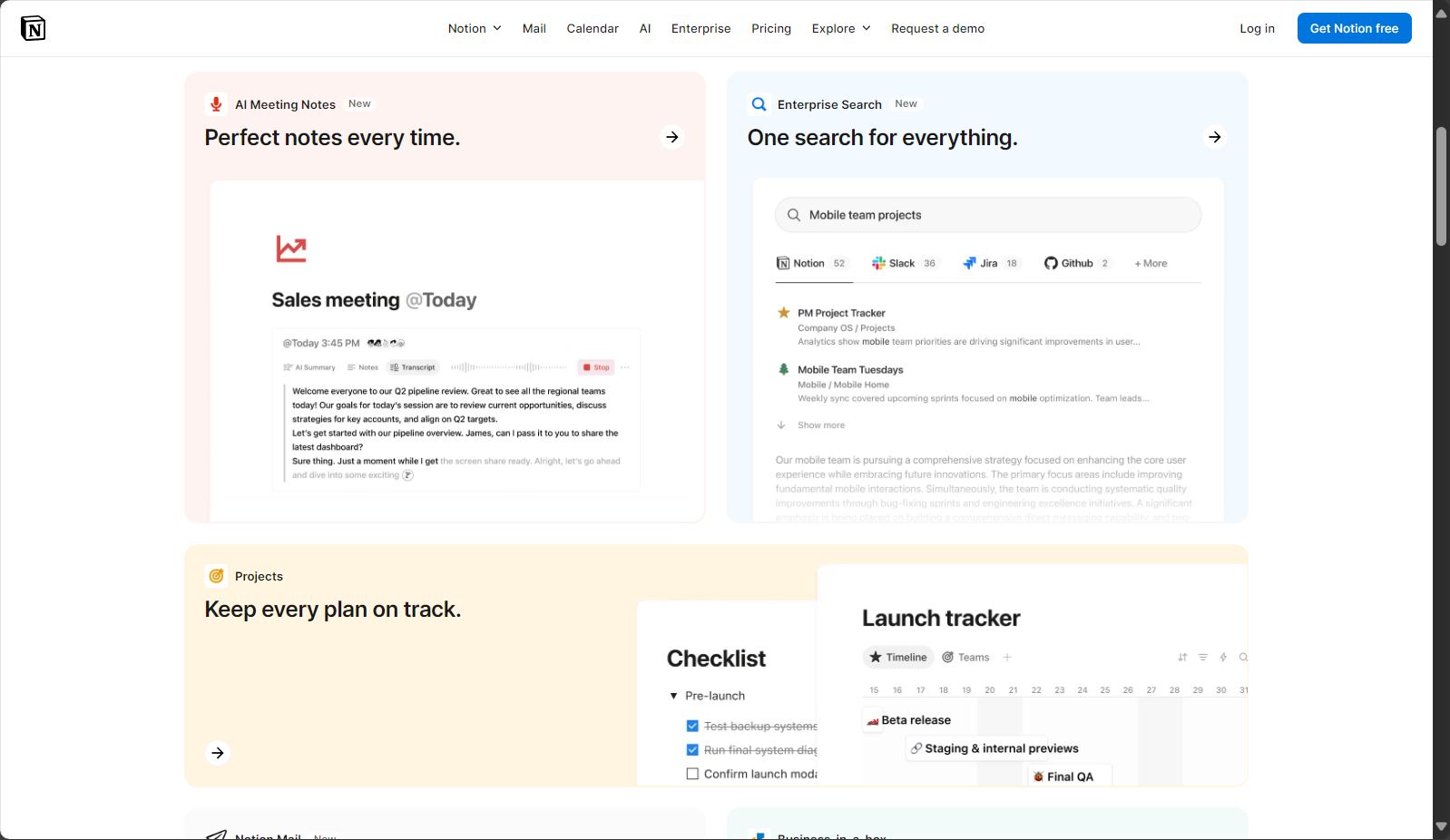Click the PM Project Tracker star icon
This screenshot has width=1450, height=840.
[x=783, y=313]
